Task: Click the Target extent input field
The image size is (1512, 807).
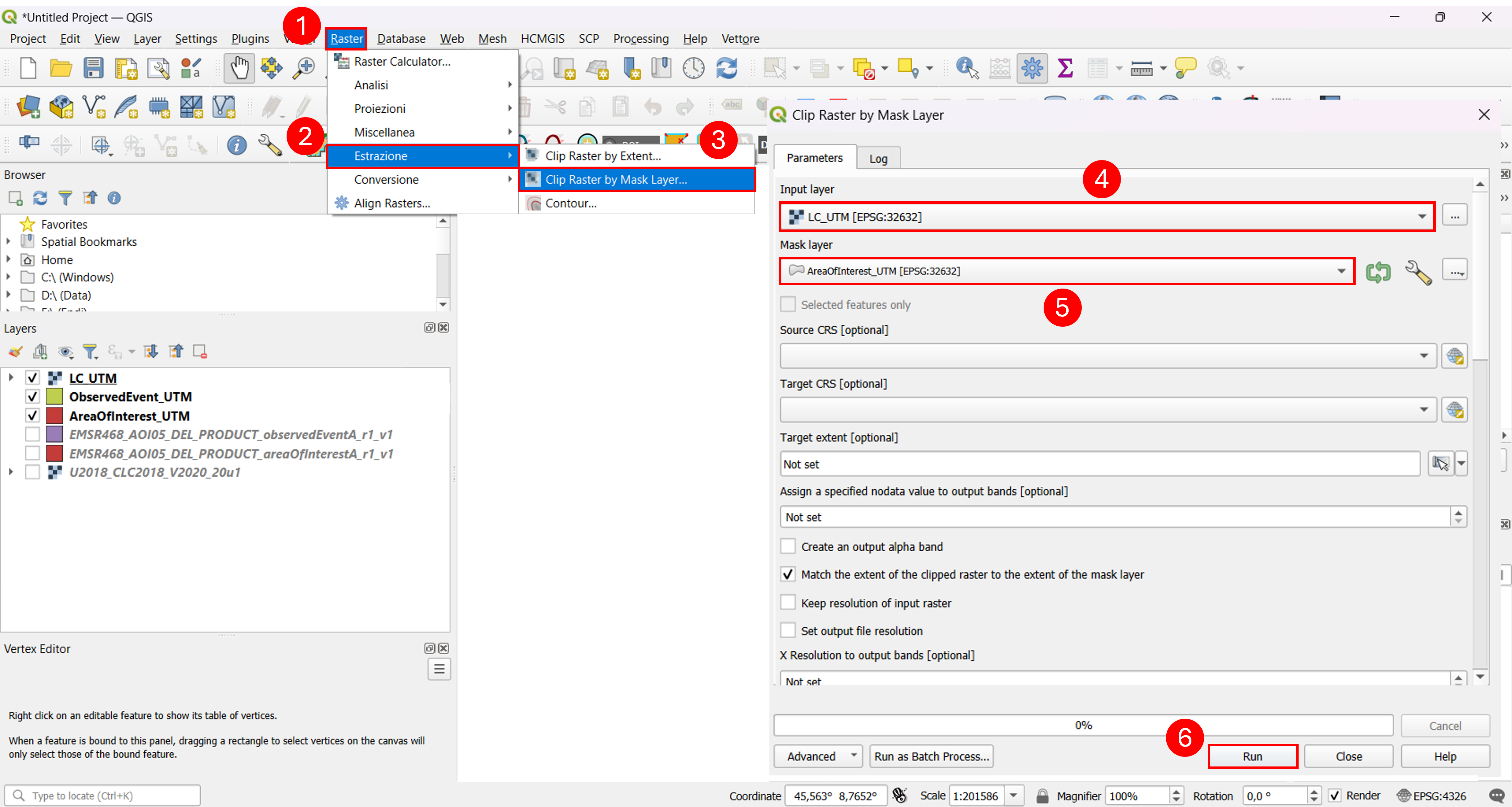Action: (x=1100, y=464)
